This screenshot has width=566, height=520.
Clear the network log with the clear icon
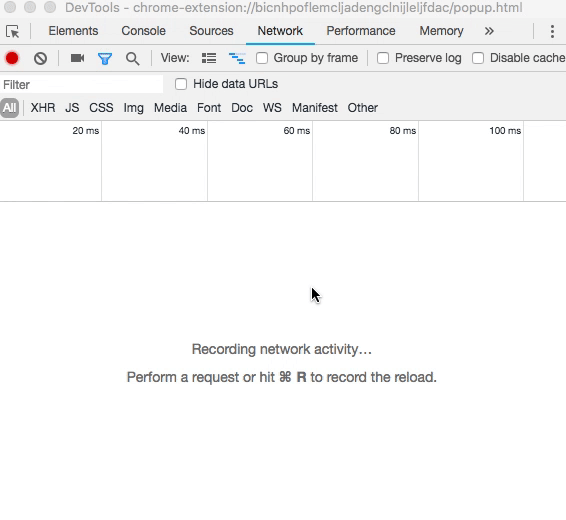[40, 58]
